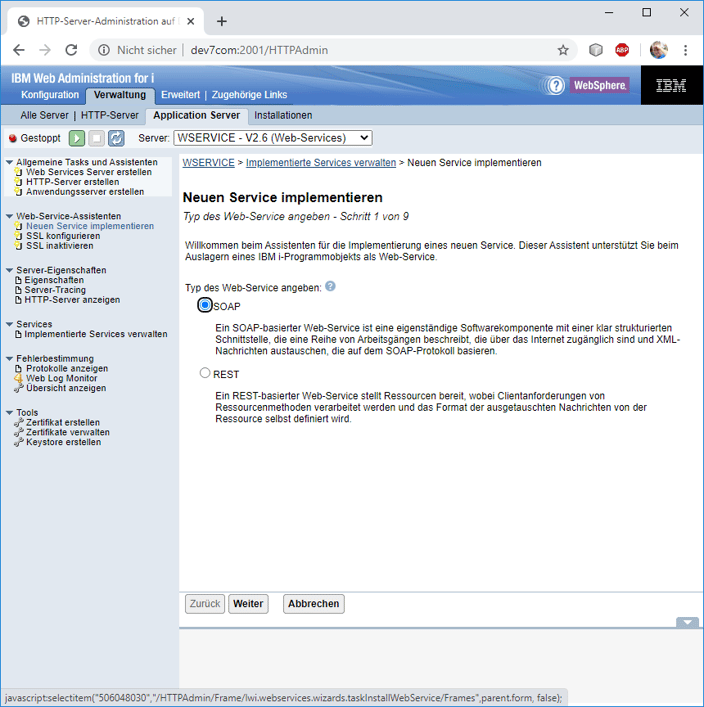Go back with browser back arrow
Image resolution: width=704 pixels, height=707 pixels.
[19, 50]
